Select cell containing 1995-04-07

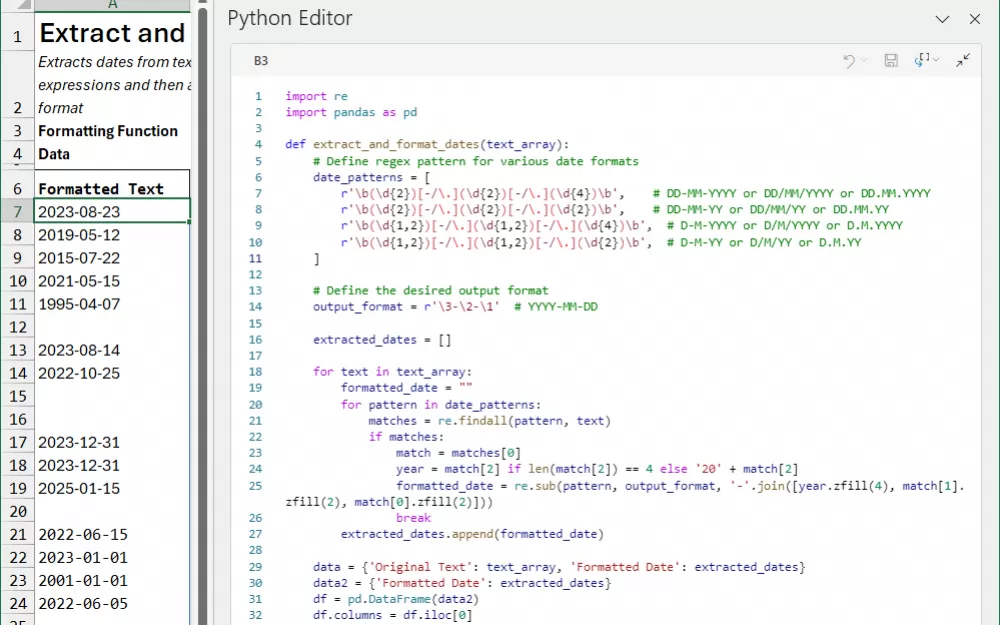(112, 304)
